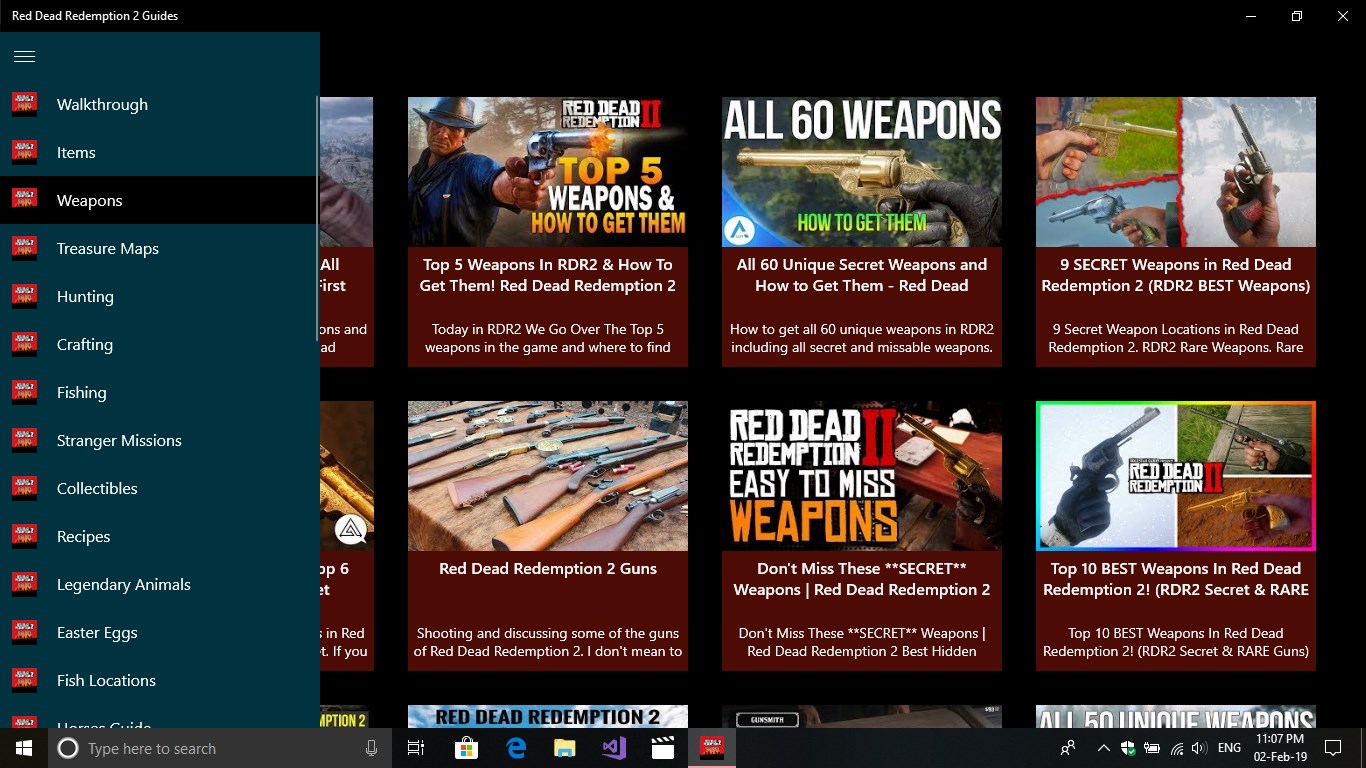Click 'Don't Miss These **SECRET**' title
The height and width of the screenshot is (768, 1366).
pos(862,579)
